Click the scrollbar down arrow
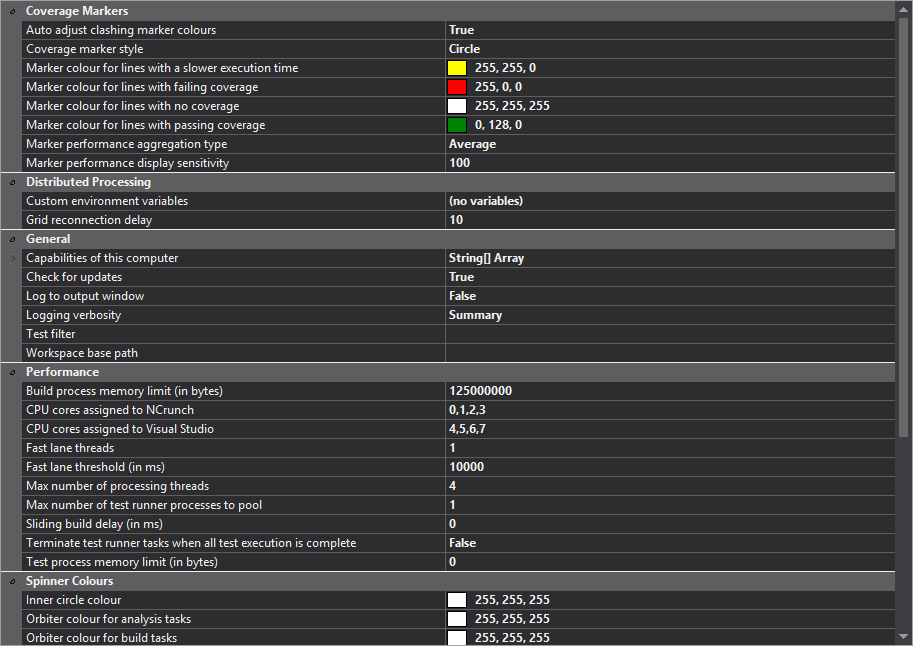Screen dimensions: 913x646 tap(904, 636)
